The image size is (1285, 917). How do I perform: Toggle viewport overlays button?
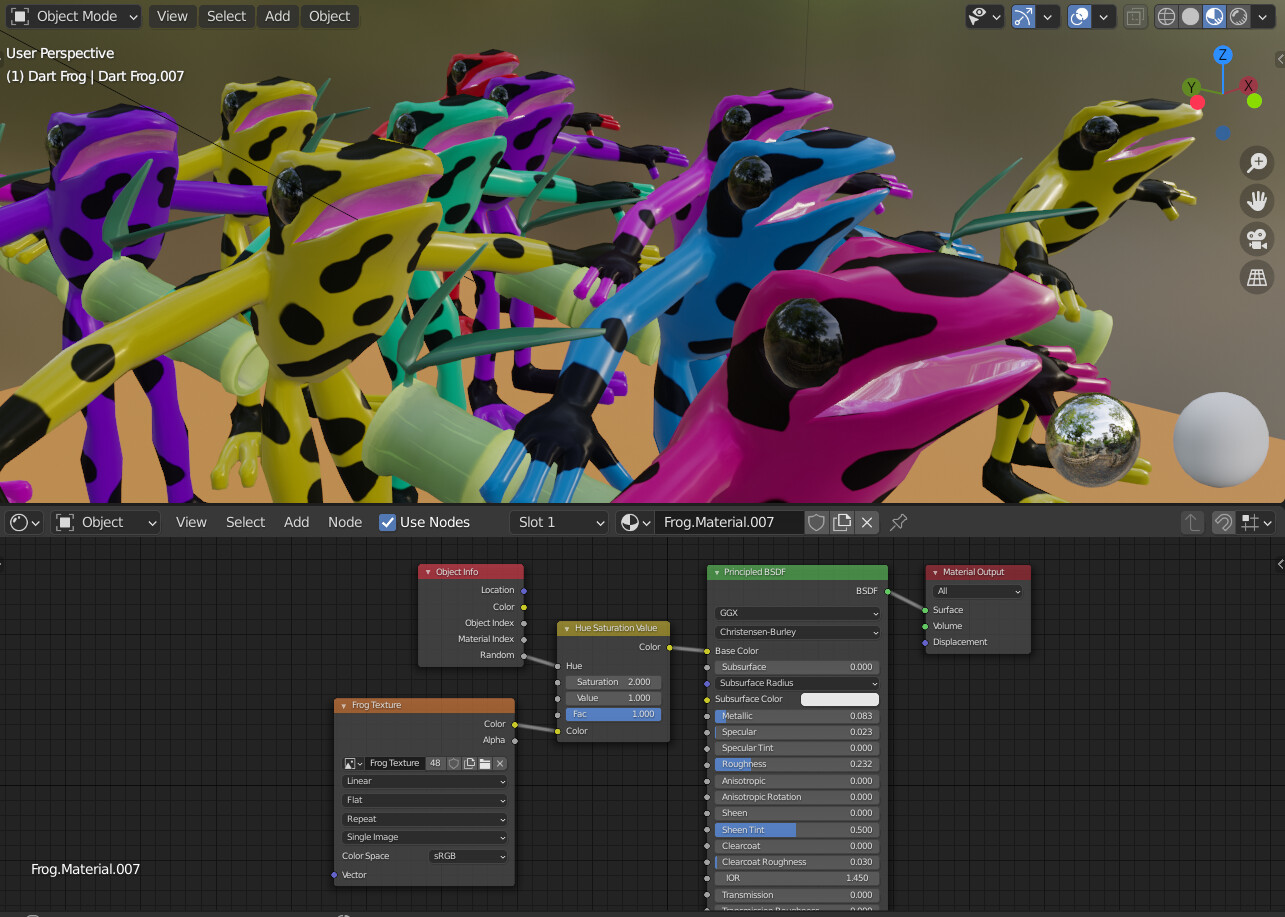point(1080,16)
